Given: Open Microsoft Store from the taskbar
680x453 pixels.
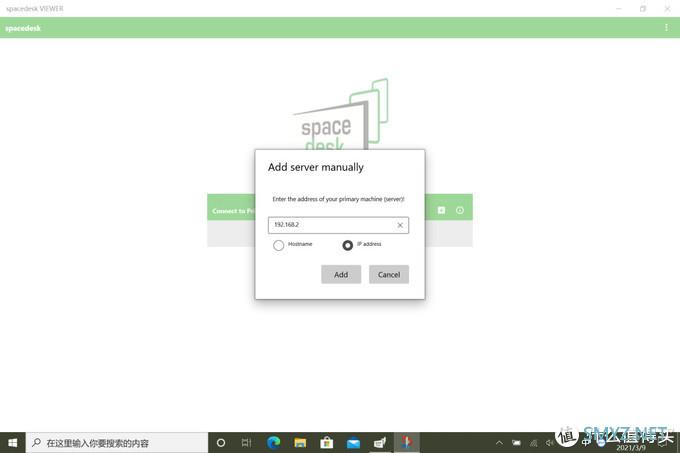Looking at the screenshot, I should tap(327, 443).
